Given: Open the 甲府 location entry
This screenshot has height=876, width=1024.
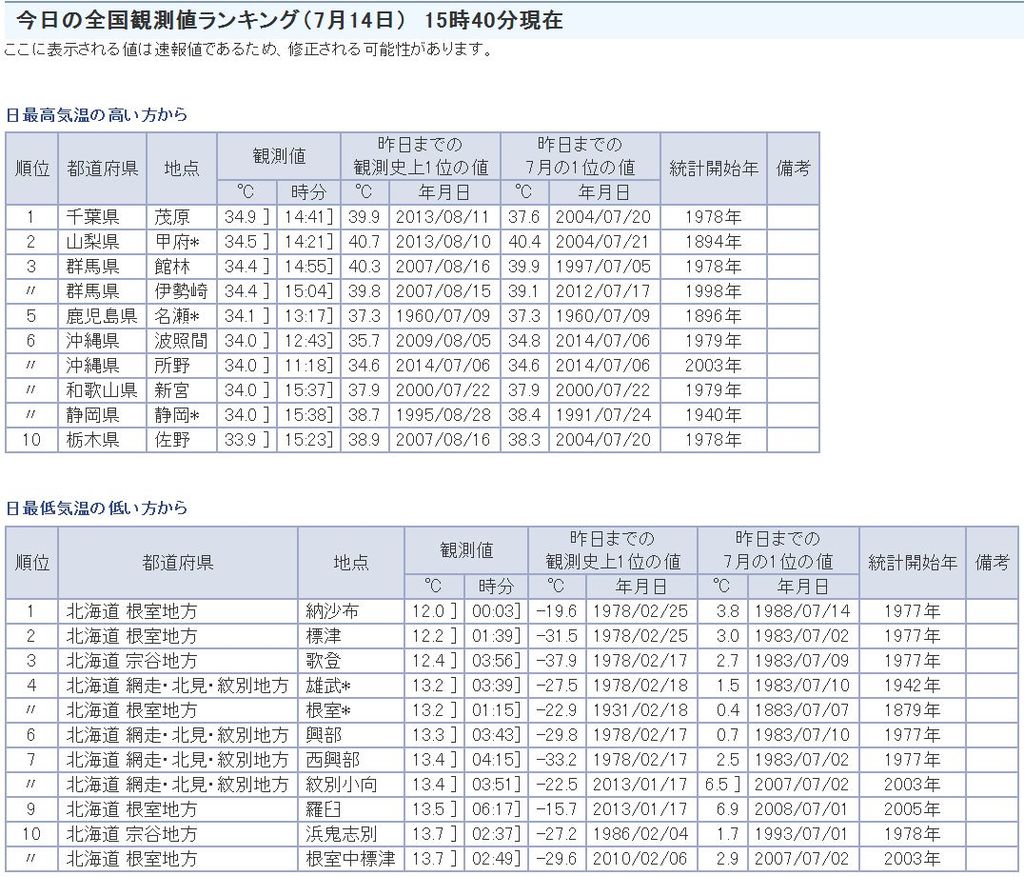Looking at the screenshot, I should click(174, 242).
